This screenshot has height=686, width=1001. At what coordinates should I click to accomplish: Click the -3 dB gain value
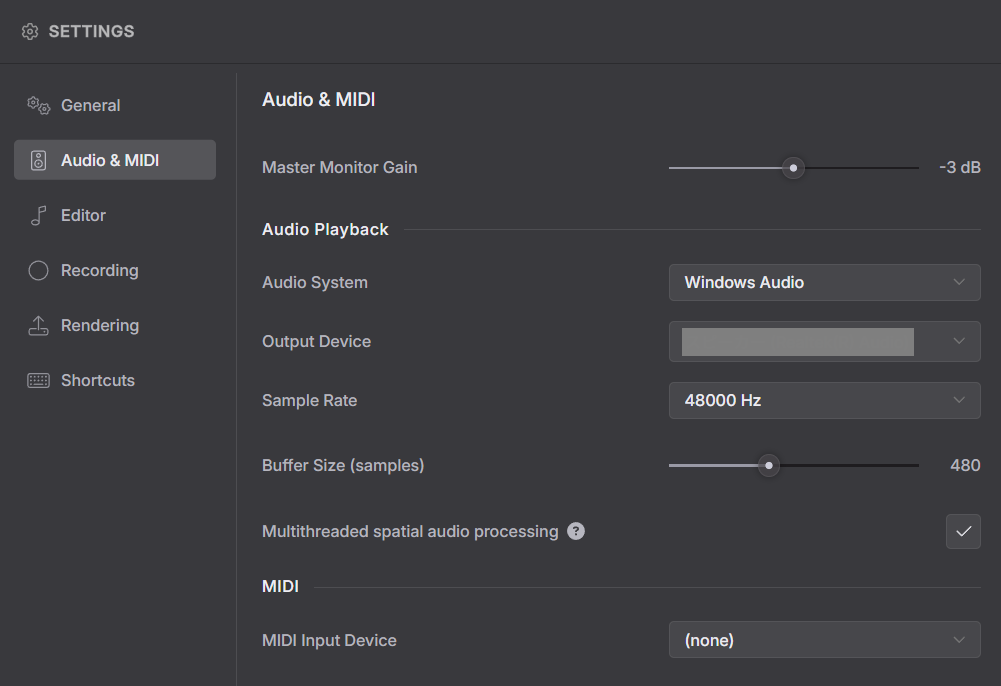(x=960, y=167)
